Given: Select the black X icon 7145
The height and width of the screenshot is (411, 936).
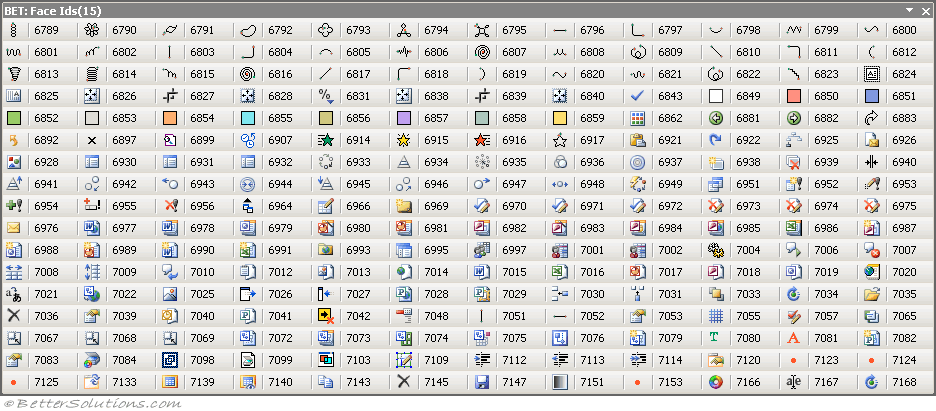Looking at the screenshot, I should pos(404,382).
